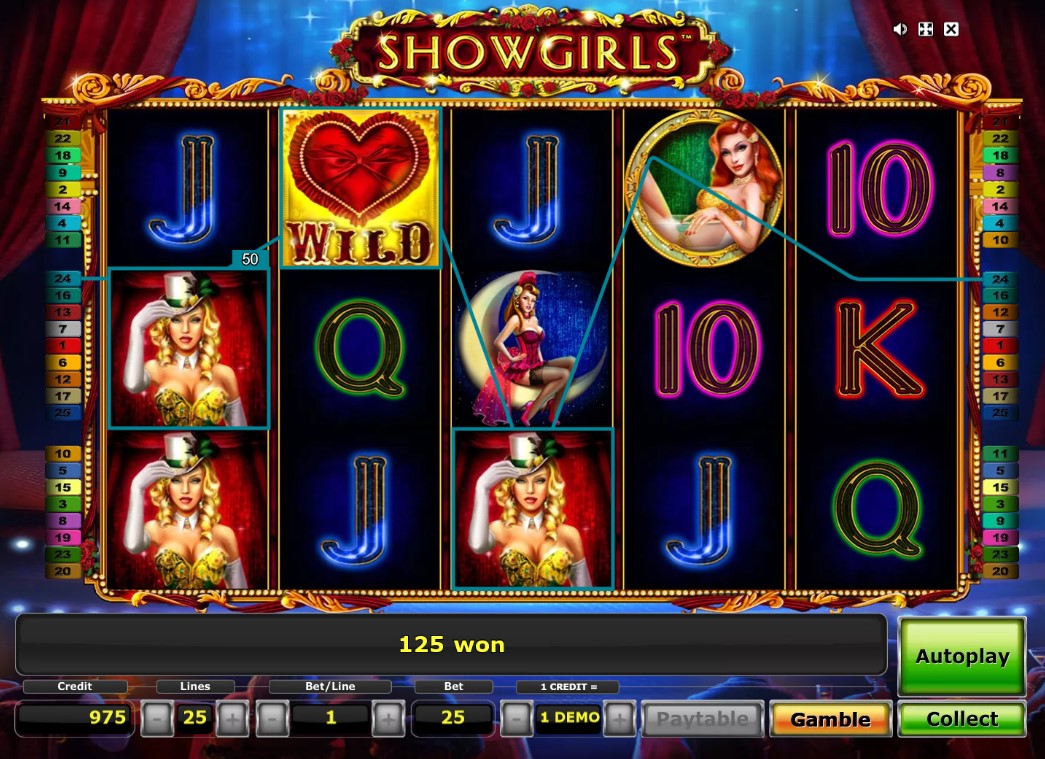Open the Paytable
The height and width of the screenshot is (759, 1045).
[702, 719]
